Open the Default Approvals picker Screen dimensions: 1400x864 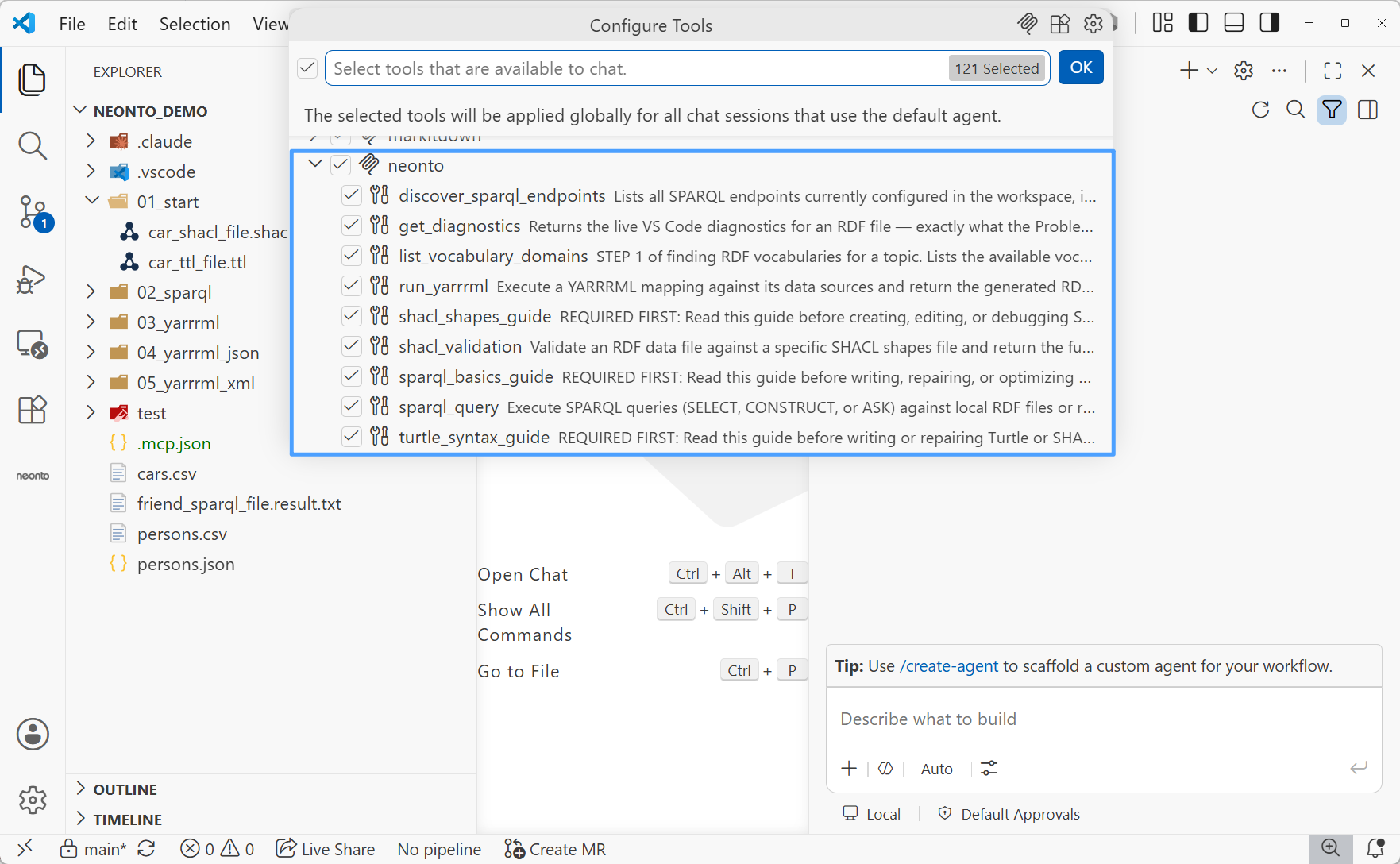click(1009, 814)
